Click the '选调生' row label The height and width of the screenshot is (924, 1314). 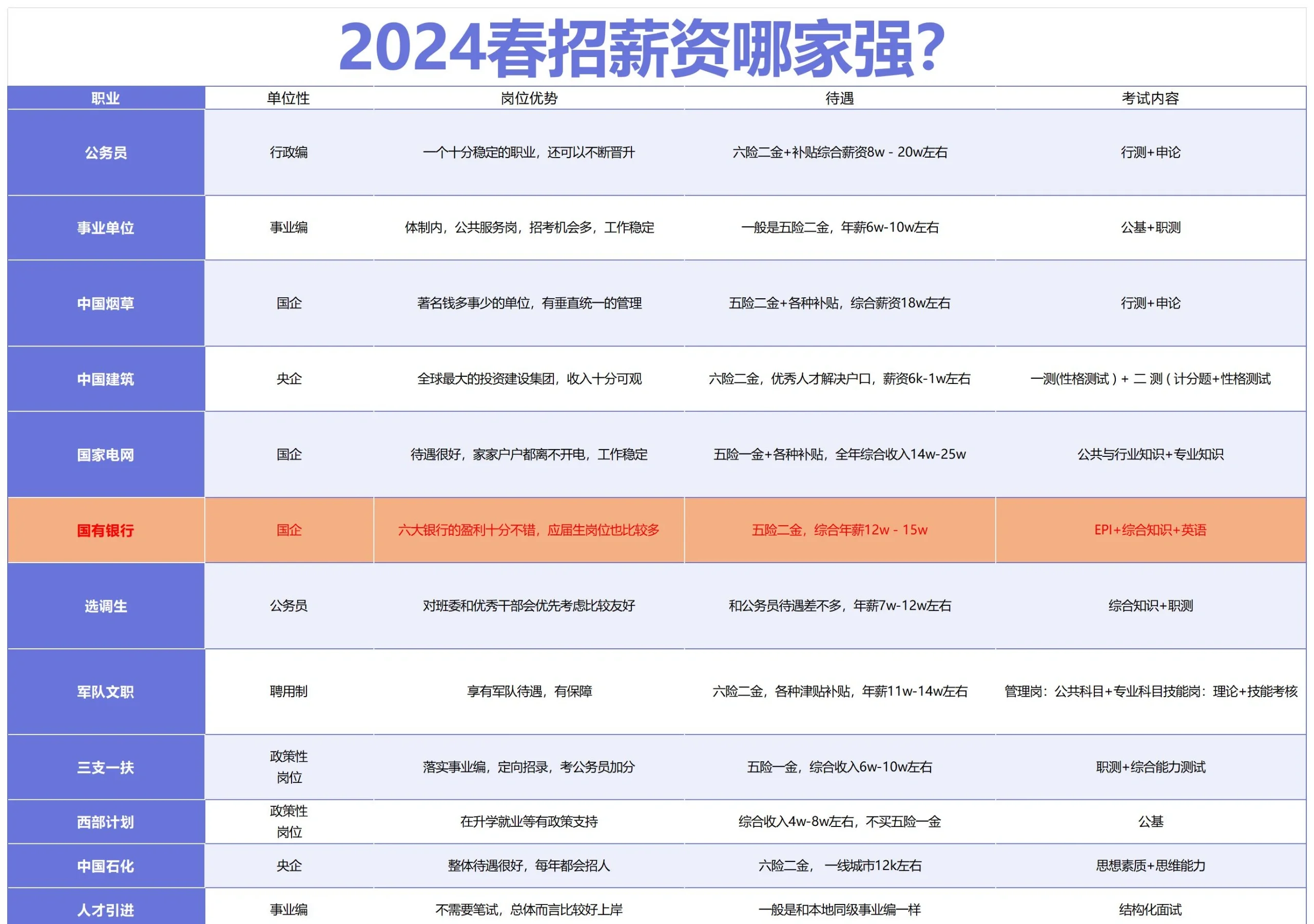(x=106, y=606)
